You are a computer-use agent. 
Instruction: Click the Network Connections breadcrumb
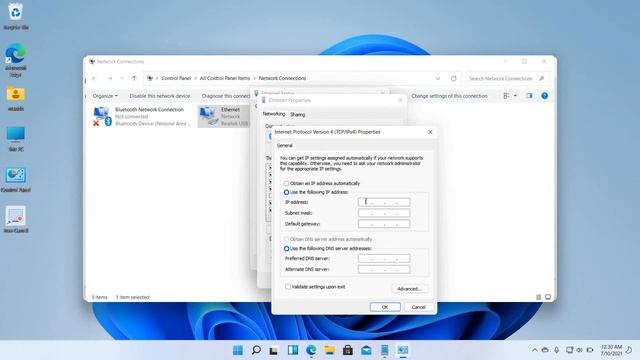(x=282, y=78)
